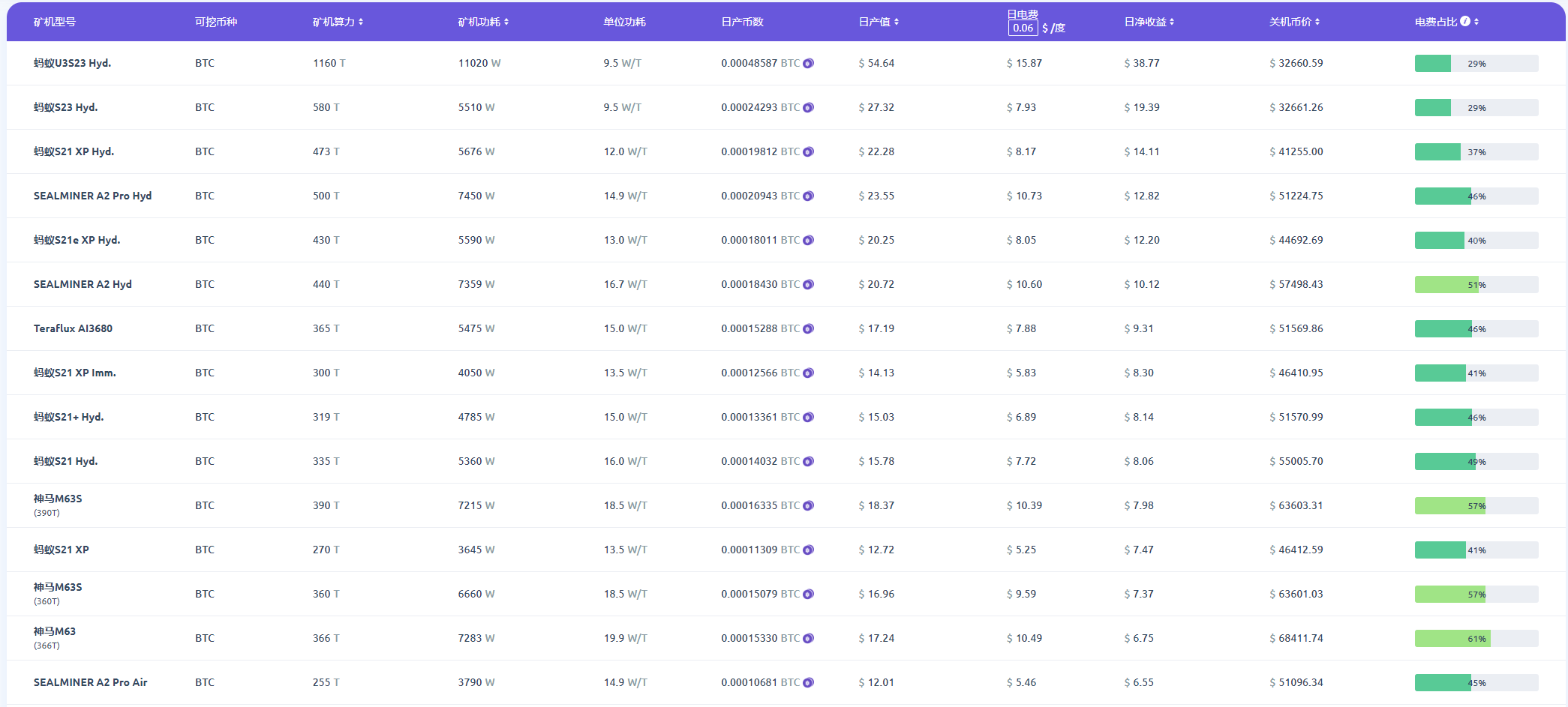This screenshot has height=707, width=1568.
Task: Open the 神马M63S (390T) miner details
Action: click(58, 499)
